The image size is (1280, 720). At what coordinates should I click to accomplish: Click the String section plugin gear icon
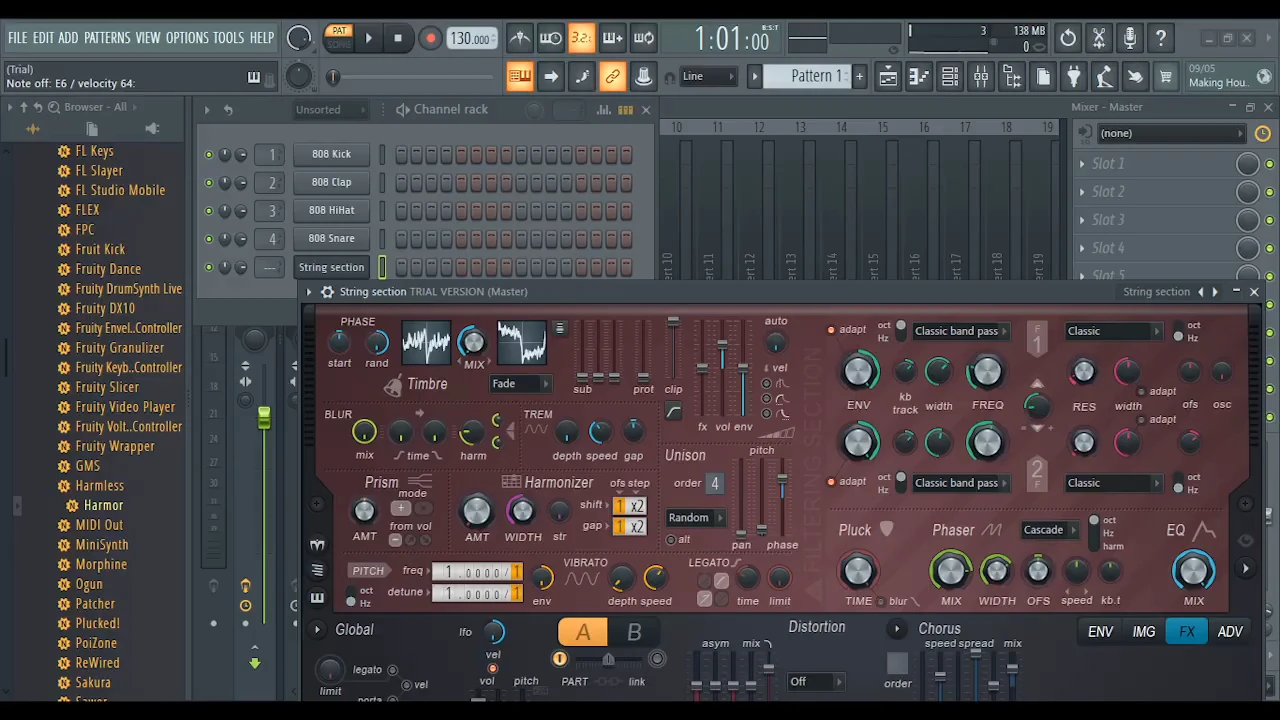point(327,292)
